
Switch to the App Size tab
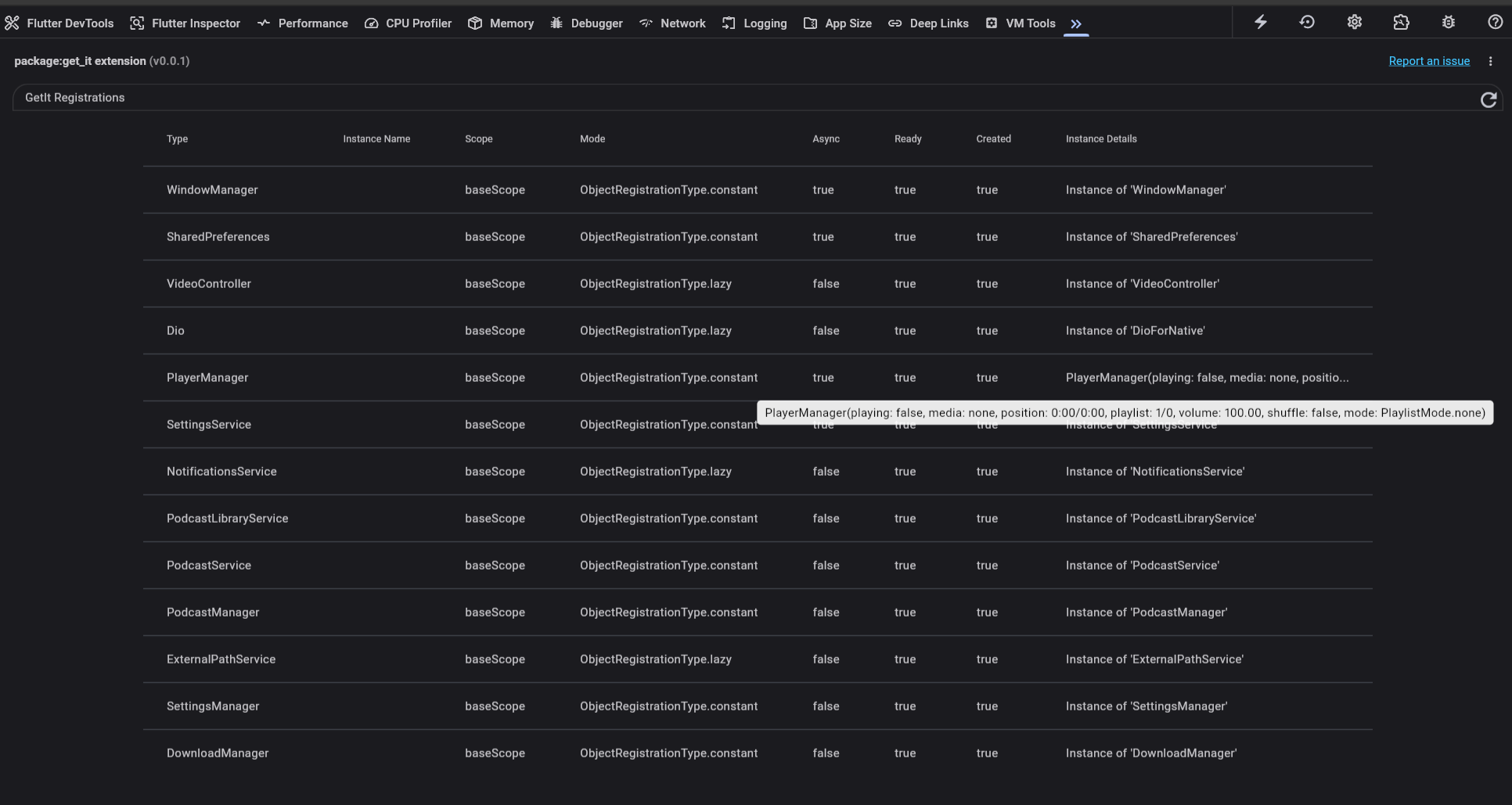(x=837, y=23)
